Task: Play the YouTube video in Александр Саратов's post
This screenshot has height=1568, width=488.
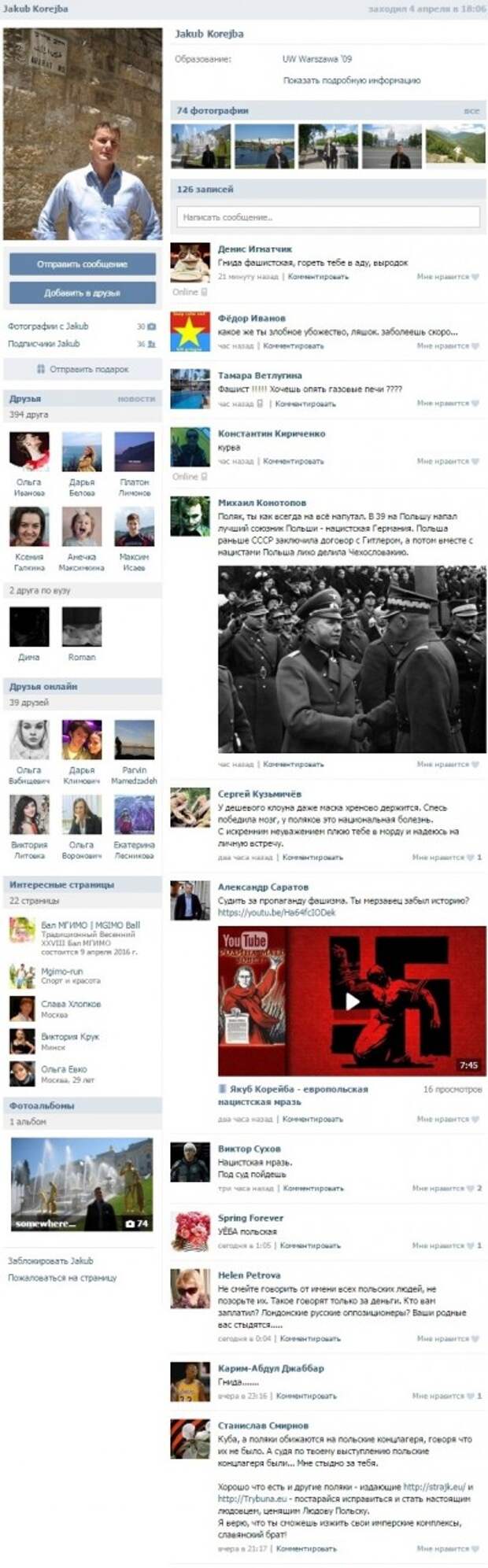Action: tap(352, 1002)
